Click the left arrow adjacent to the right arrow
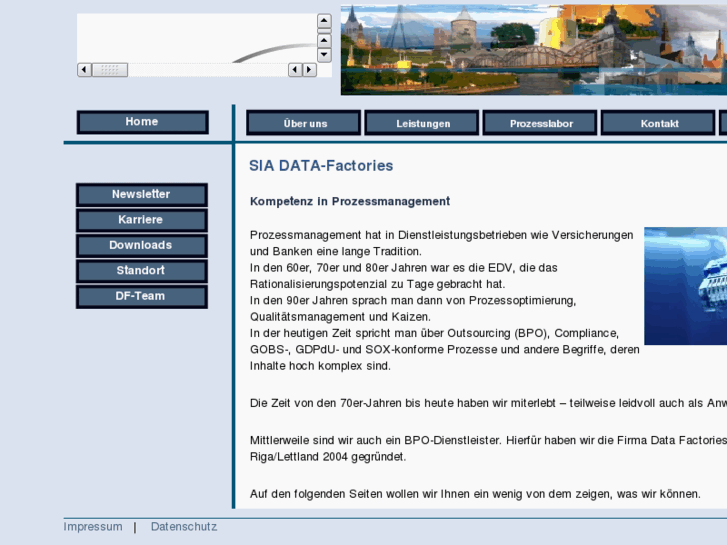The image size is (727, 545). [295, 70]
